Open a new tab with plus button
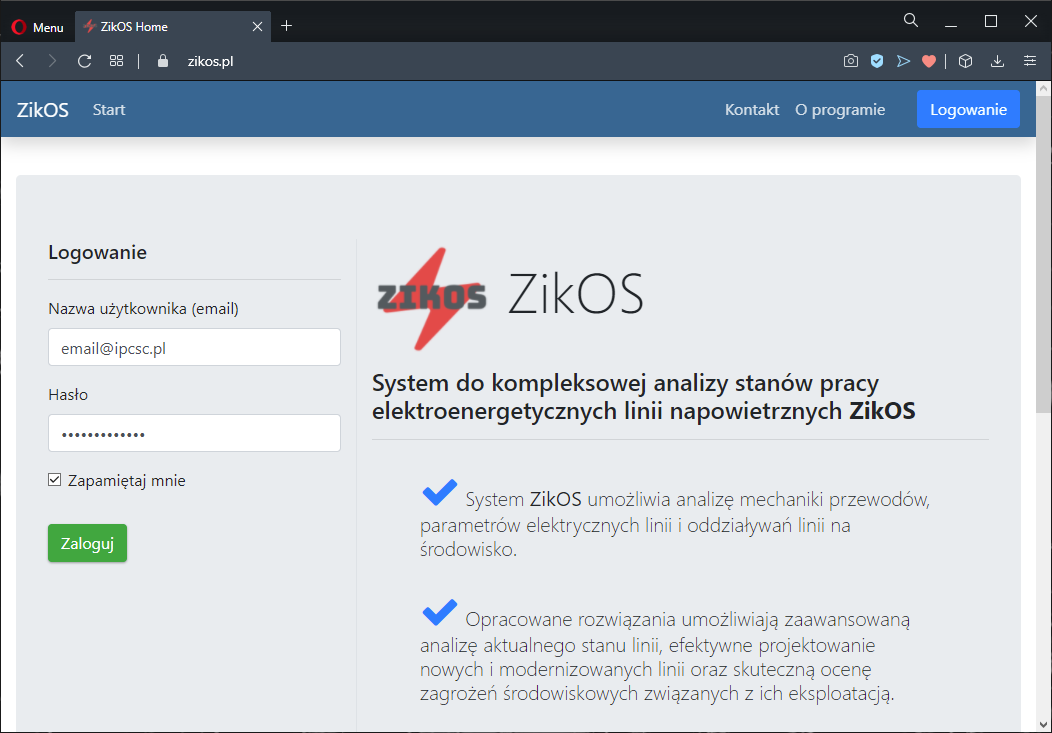Image resolution: width=1052 pixels, height=733 pixels. tap(287, 26)
